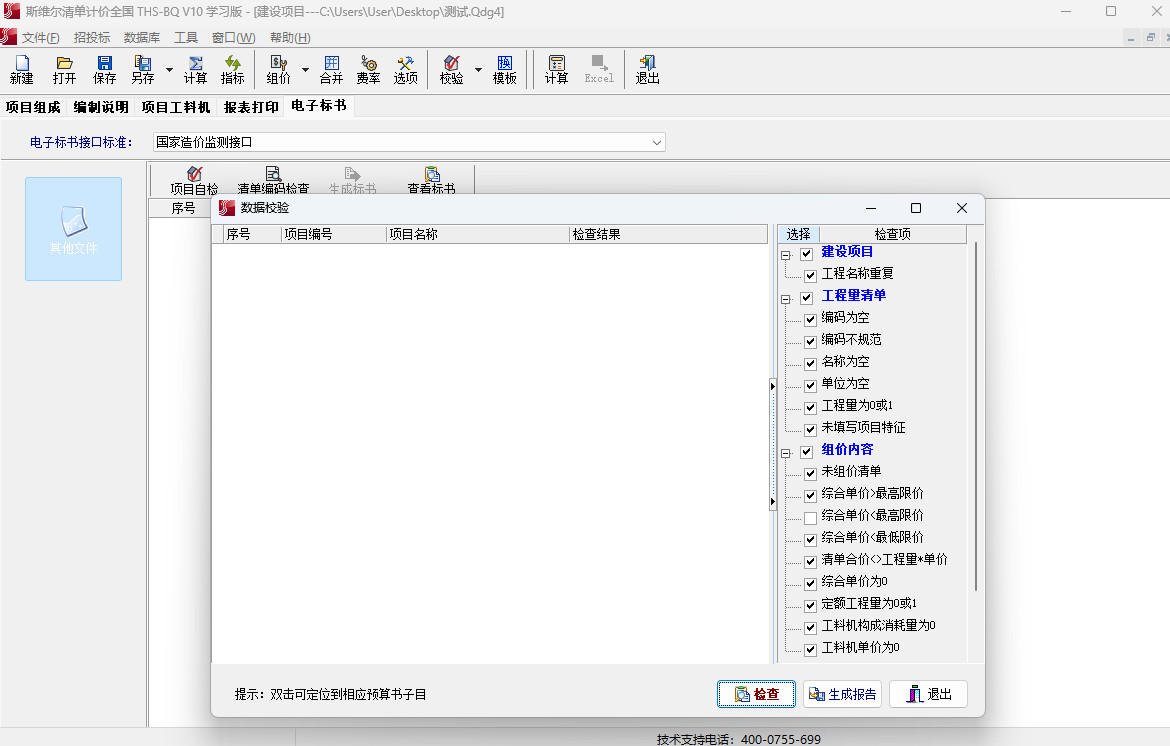The width and height of the screenshot is (1170, 746).
Task: Open 选项 options tool icon
Action: (x=406, y=69)
